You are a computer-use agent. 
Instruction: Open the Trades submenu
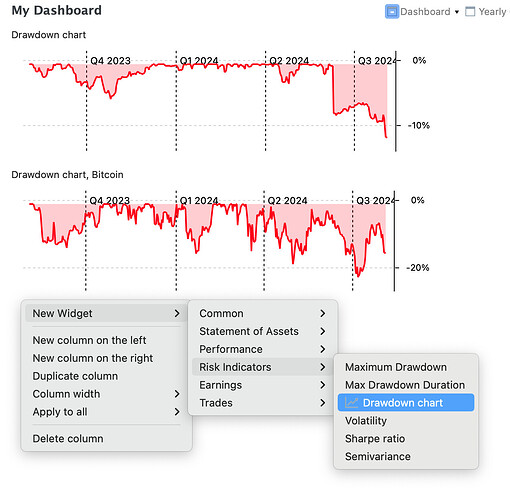(263, 403)
